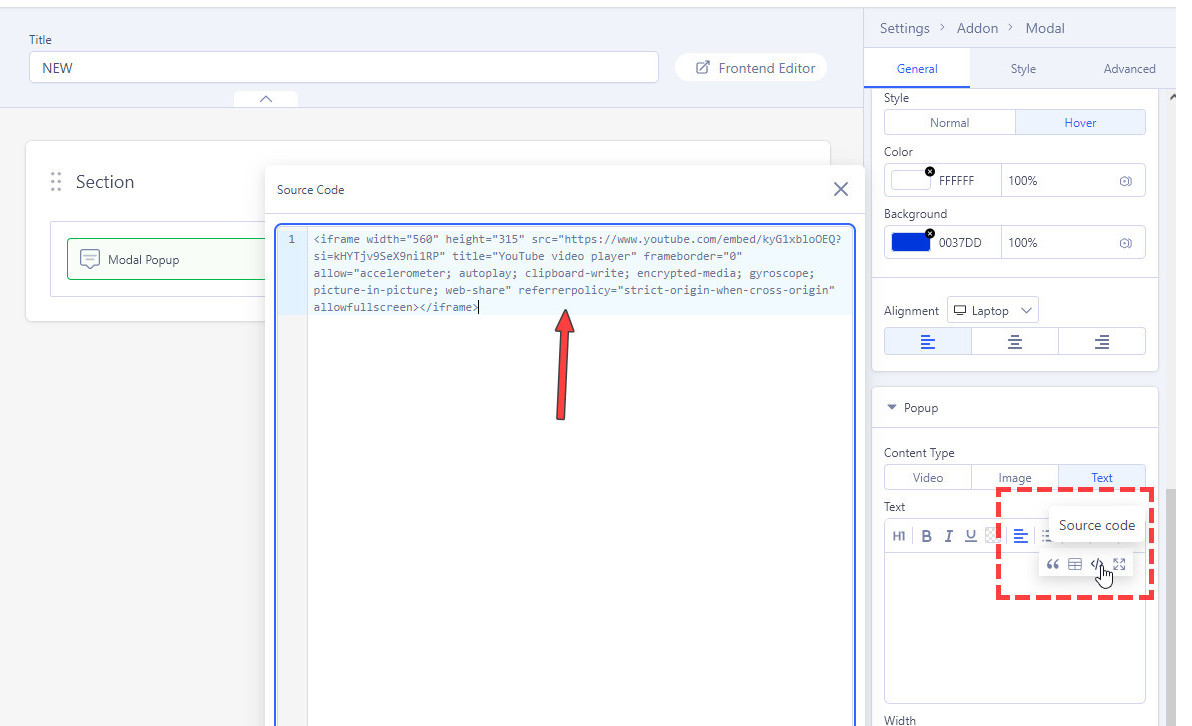Open the Alignment Laptop device dropdown
Screen dimensions: 1192x726
click(992, 309)
